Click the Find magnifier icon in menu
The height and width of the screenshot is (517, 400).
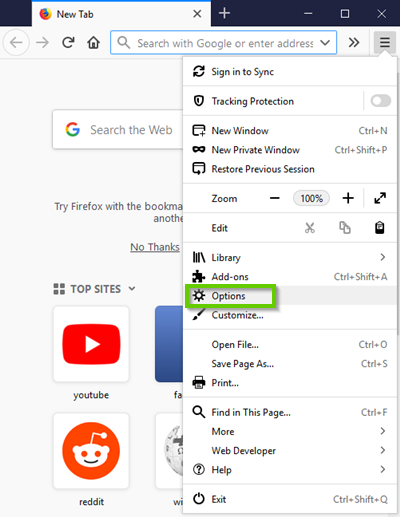[x=199, y=412]
